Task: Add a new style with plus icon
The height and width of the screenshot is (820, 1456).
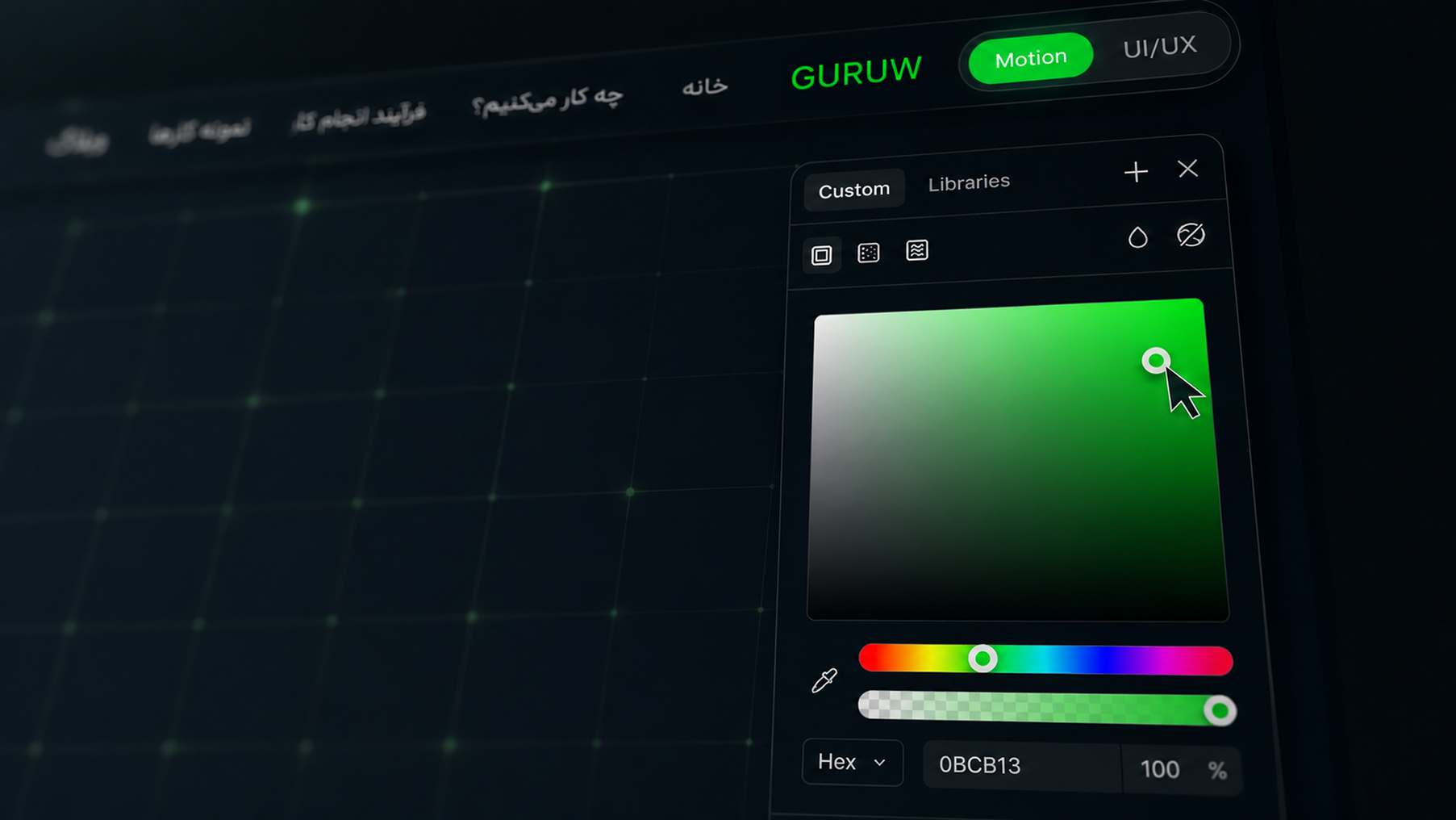Action: pyautogui.click(x=1136, y=171)
